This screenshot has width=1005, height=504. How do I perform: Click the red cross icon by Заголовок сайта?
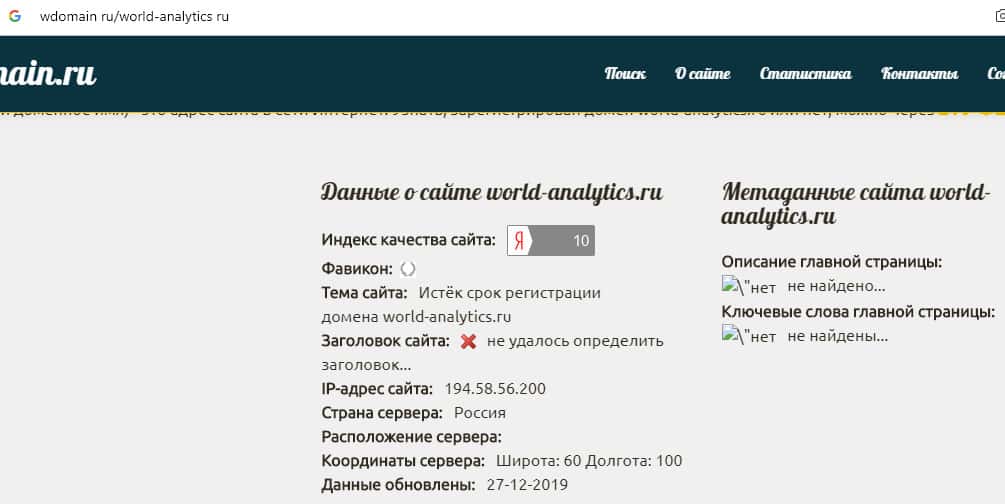click(469, 342)
